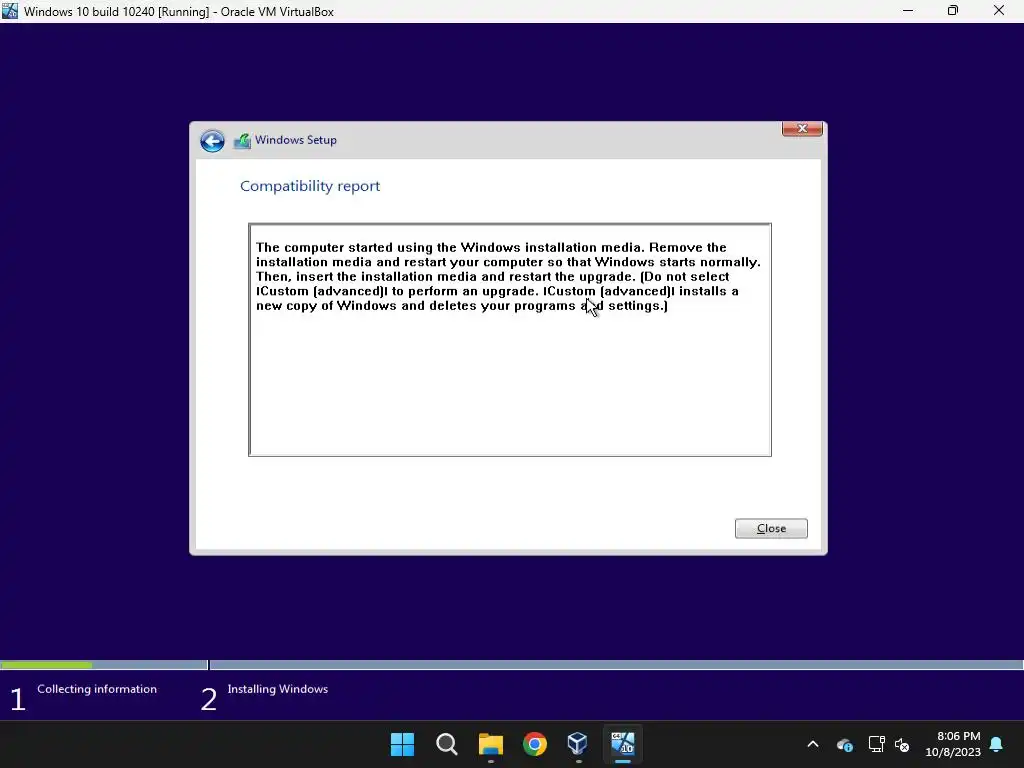Click the muted volume tray icon
The width and height of the screenshot is (1024, 768).
point(902,744)
